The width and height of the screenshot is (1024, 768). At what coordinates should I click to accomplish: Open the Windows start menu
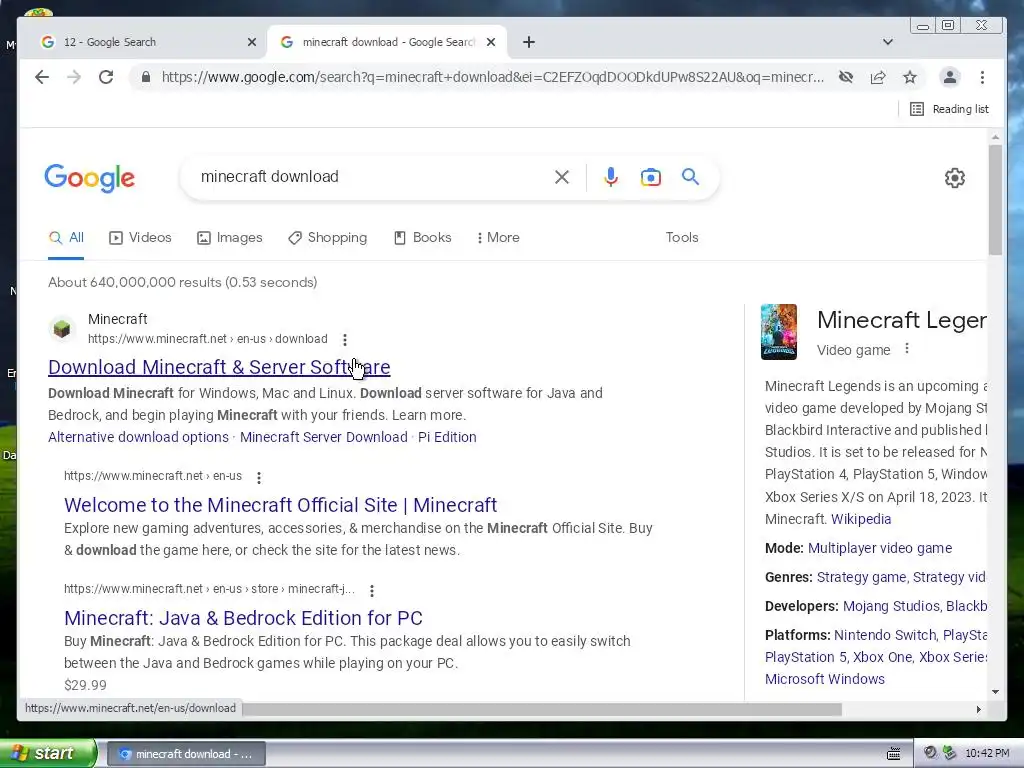pos(48,753)
